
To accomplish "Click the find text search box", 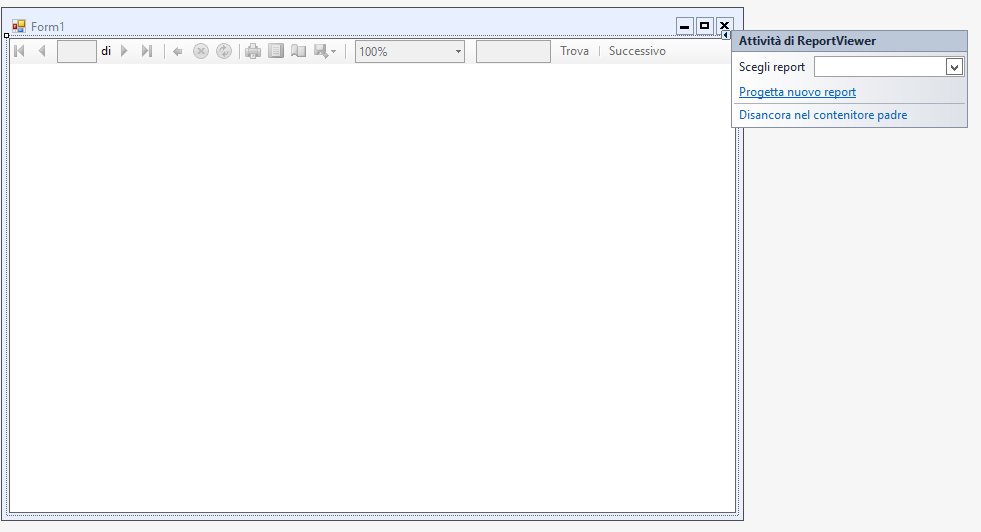I will [x=513, y=51].
